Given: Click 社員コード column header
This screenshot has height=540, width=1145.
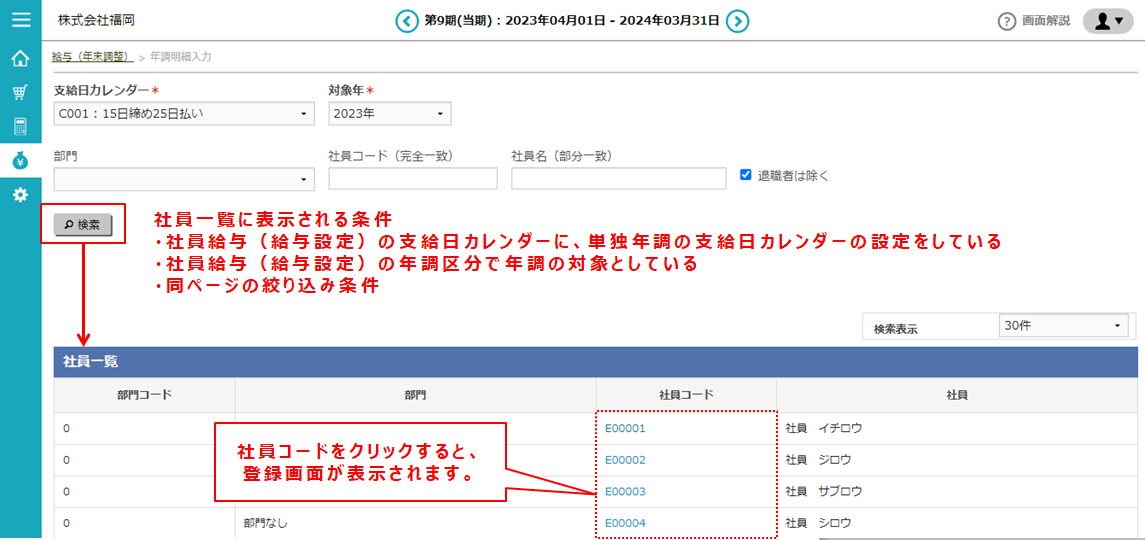Looking at the screenshot, I should tap(686, 395).
